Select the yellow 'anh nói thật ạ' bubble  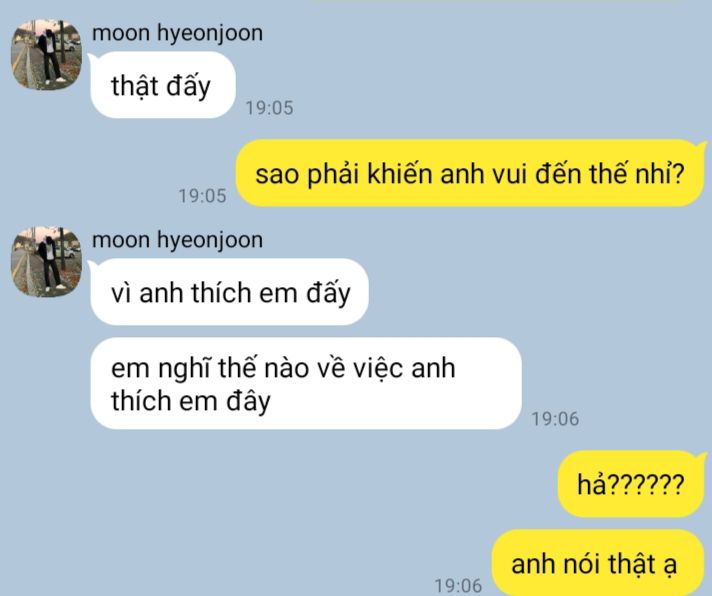pyautogui.click(x=598, y=563)
